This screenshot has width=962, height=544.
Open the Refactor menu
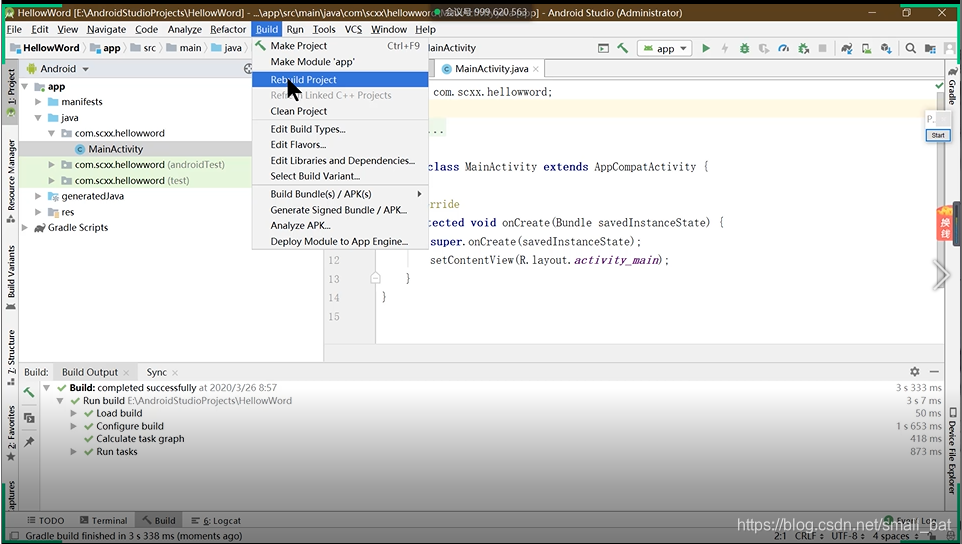click(x=228, y=29)
